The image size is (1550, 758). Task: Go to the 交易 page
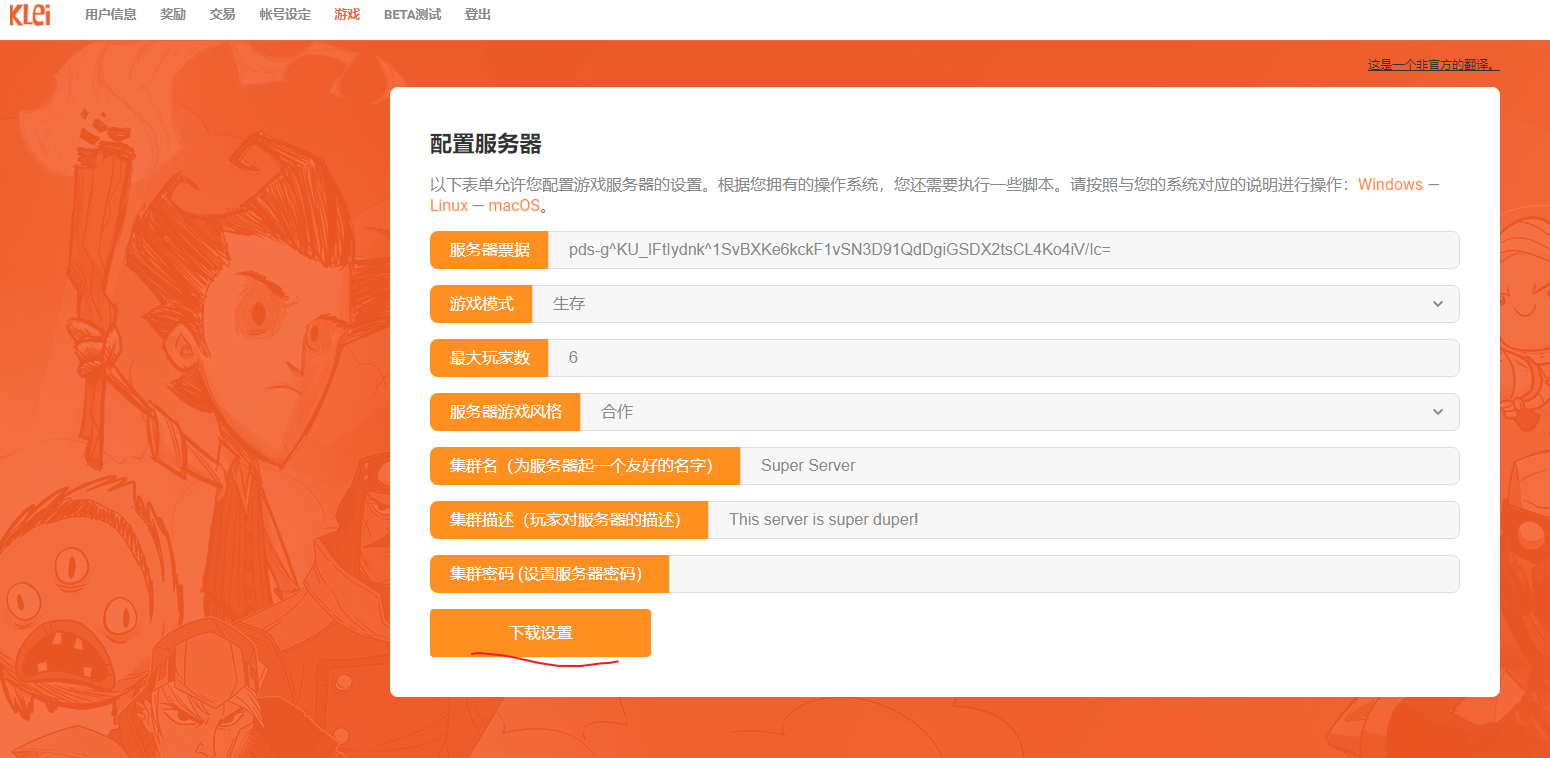coord(223,15)
